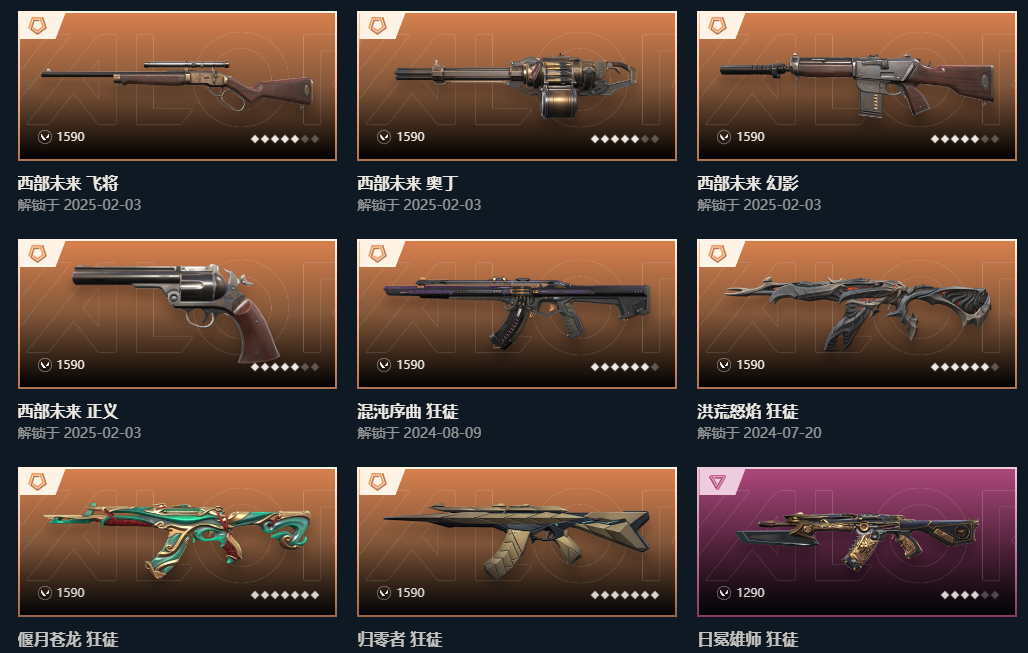Click the VP currency icon on 西部未来 幻影 card
Image resolution: width=1028 pixels, height=653 pixels.
[724, 136]
